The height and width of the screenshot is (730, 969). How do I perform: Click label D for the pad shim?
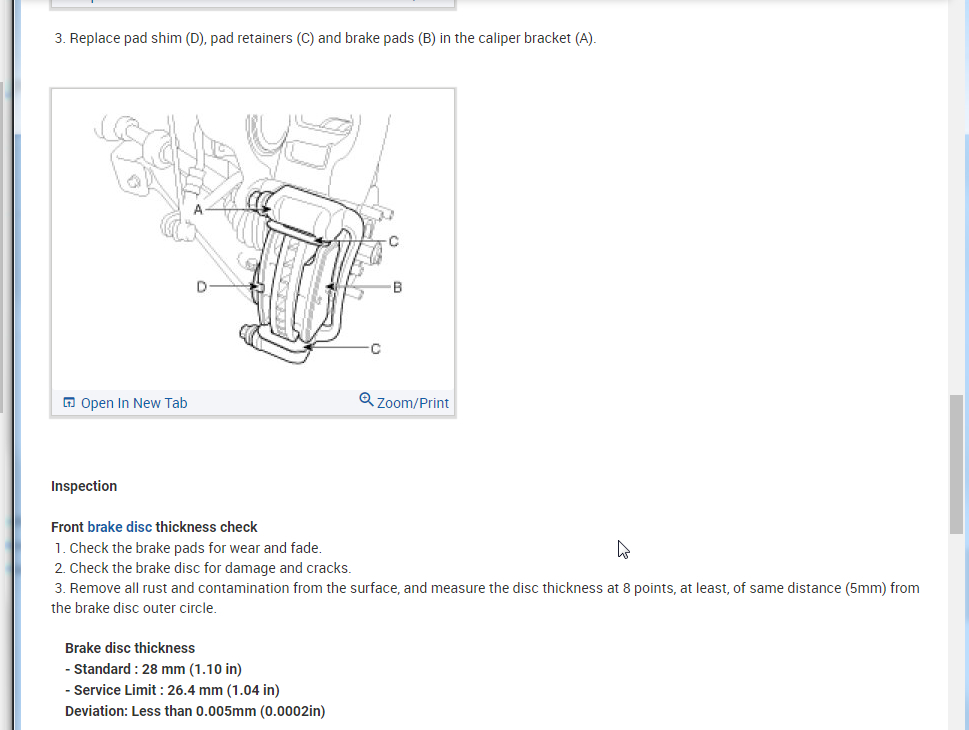tap(201, 287)
